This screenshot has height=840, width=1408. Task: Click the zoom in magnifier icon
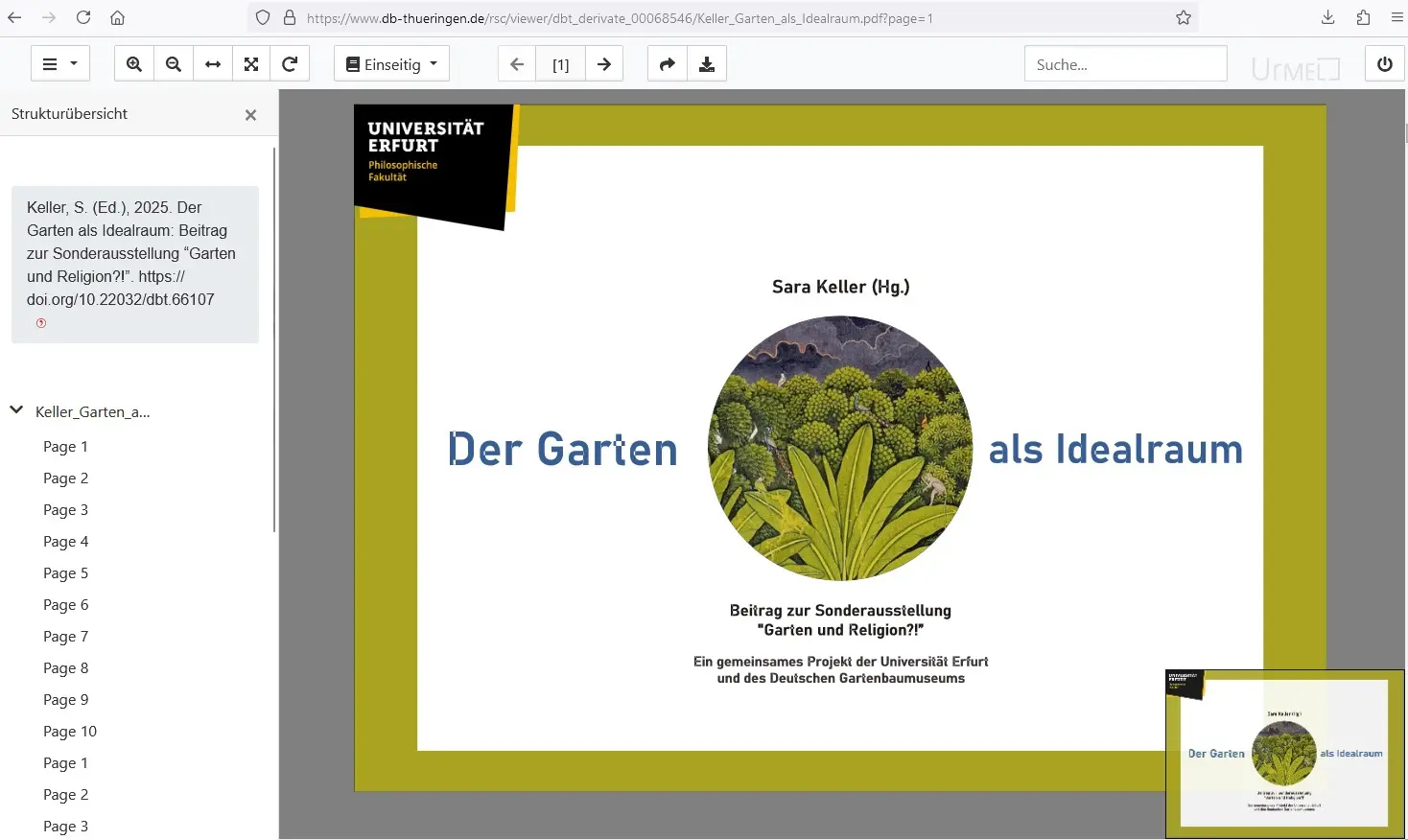pyautogui.click(x=134, y=64)
